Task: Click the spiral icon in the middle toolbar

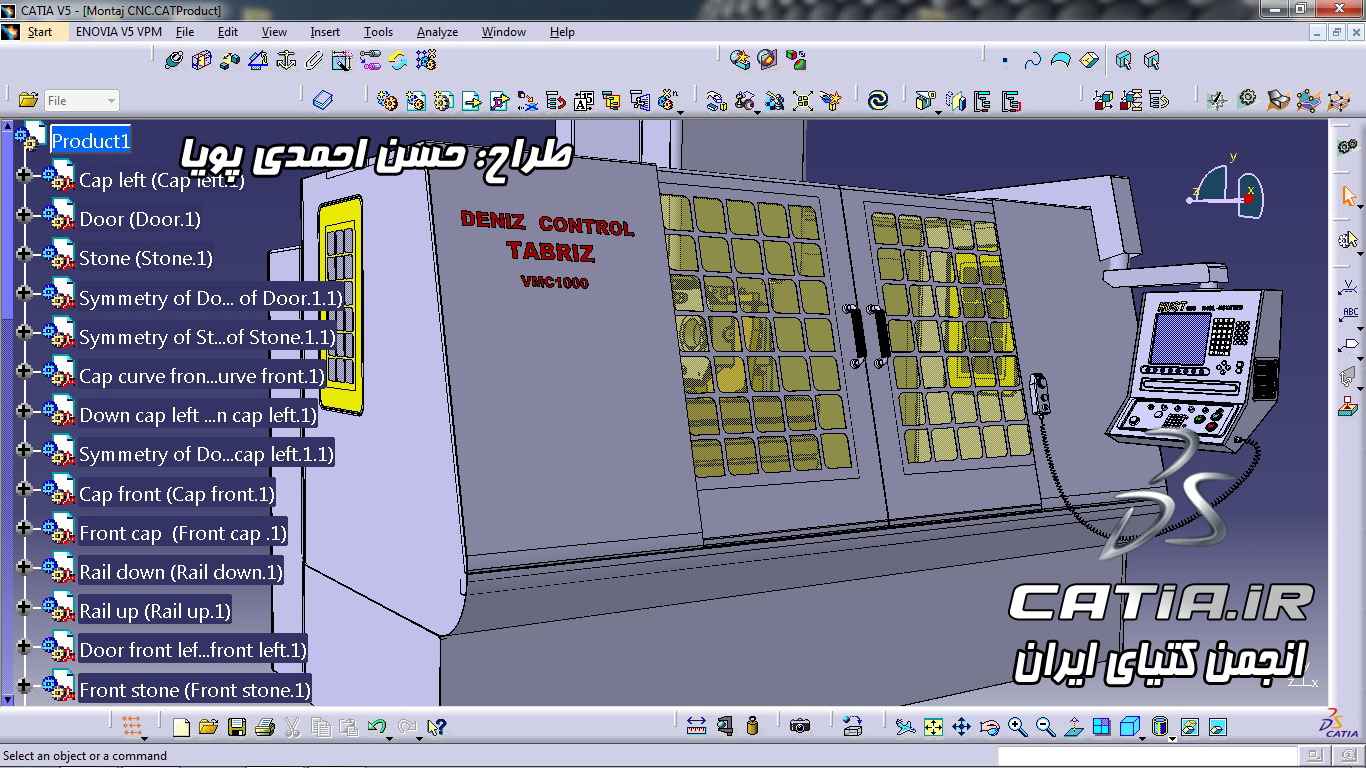Action: click(878, 100)
